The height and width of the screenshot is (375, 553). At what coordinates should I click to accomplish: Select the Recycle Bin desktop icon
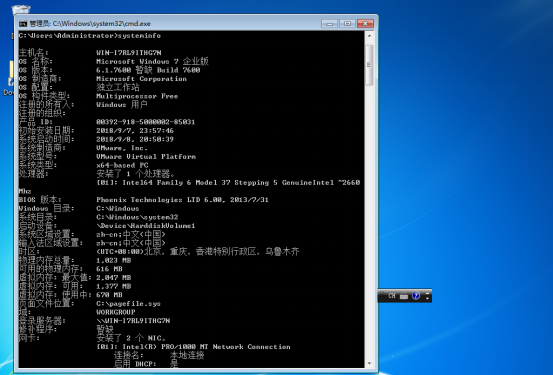point(21,10)
